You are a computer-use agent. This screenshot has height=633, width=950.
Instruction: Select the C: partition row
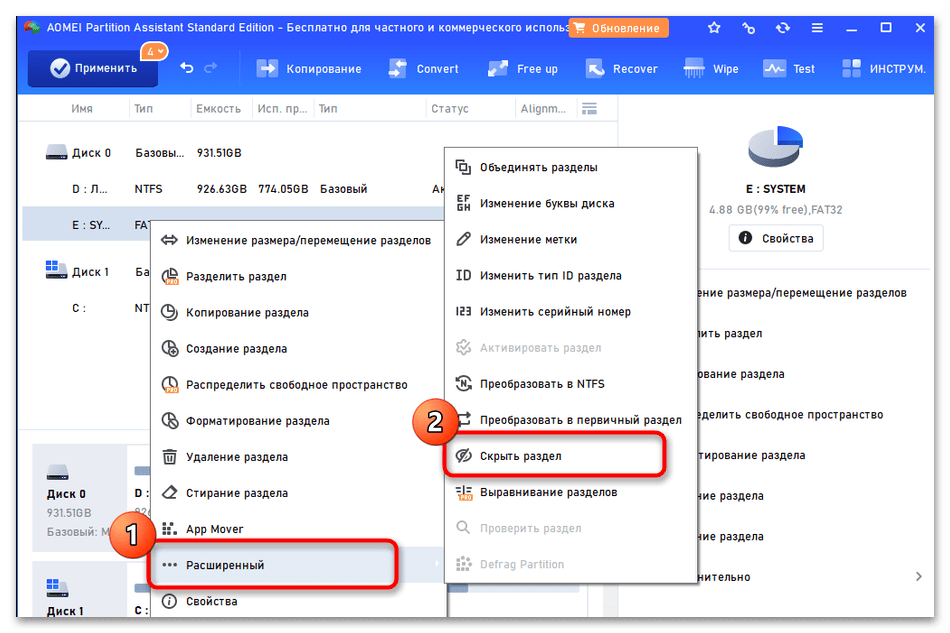click(87, 308)
